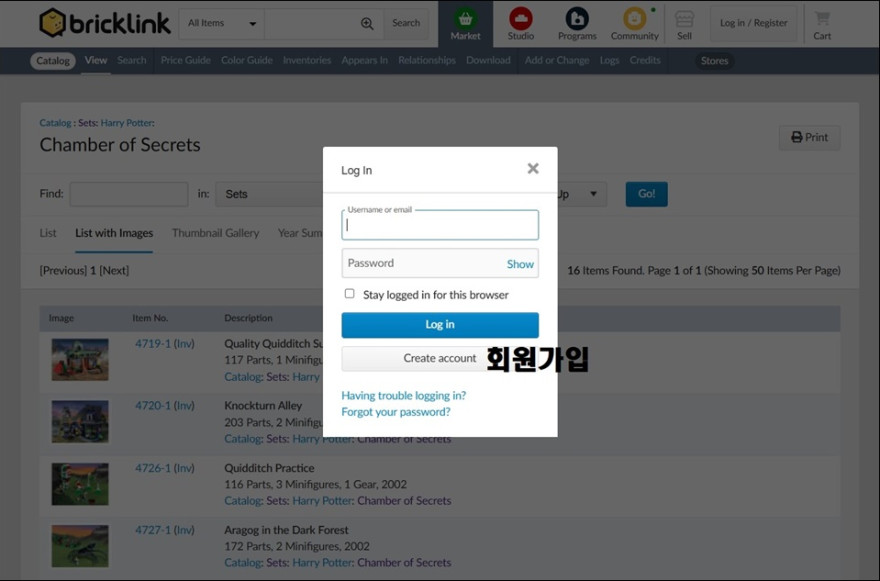Open the sort order dropdown beside Go!
Viewport: 880px width, 581px height.
581,194
